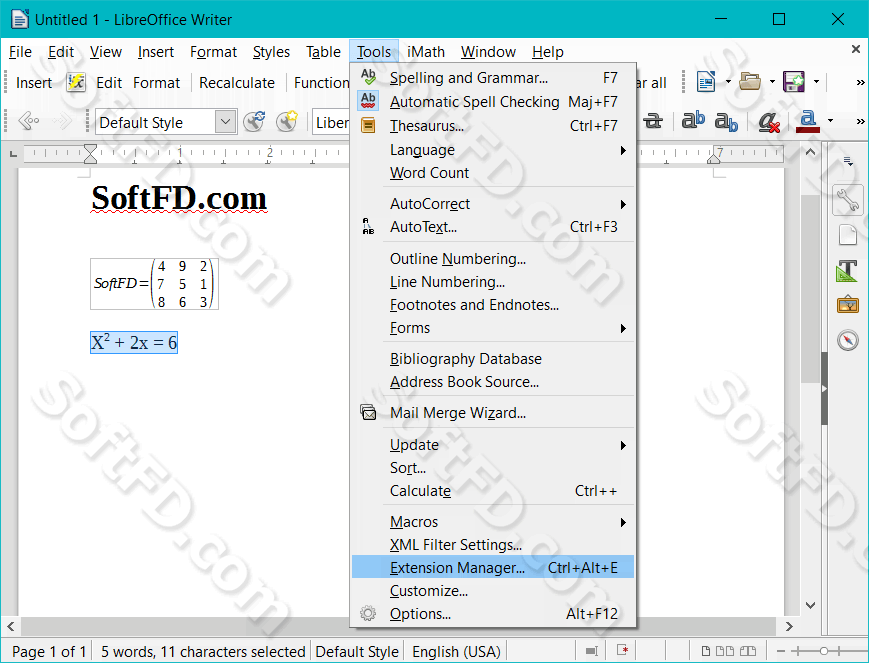
Task: Open sidebar Page panel icon
Action: pyautogui.click(x=847, y=235)
